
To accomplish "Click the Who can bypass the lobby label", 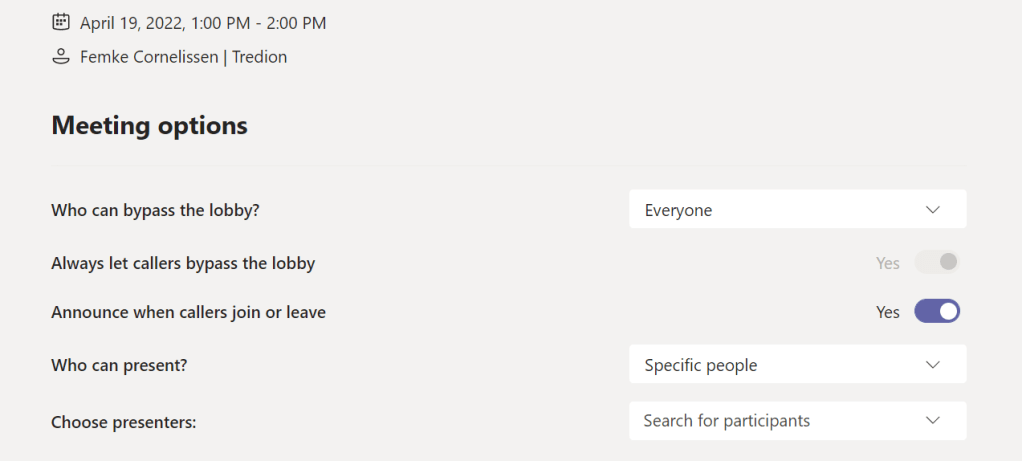I will (162, 211).
